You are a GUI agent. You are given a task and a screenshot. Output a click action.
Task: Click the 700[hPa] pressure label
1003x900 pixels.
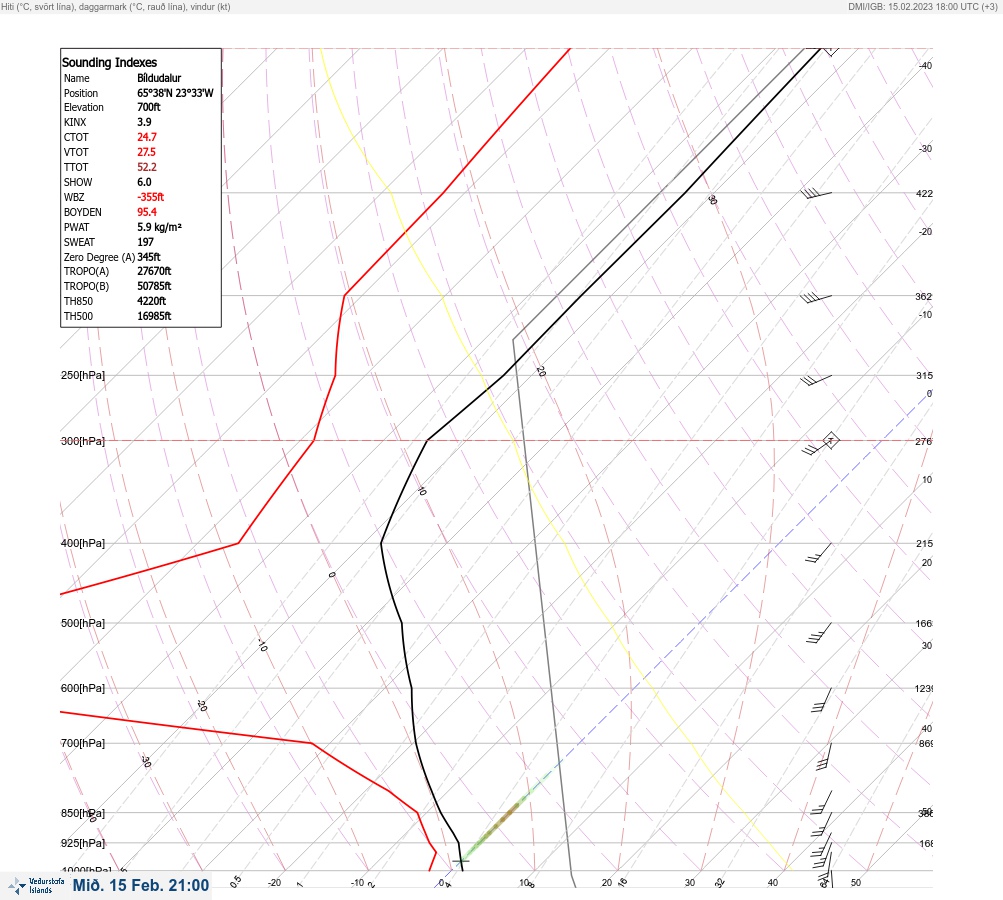pos(83,743)
